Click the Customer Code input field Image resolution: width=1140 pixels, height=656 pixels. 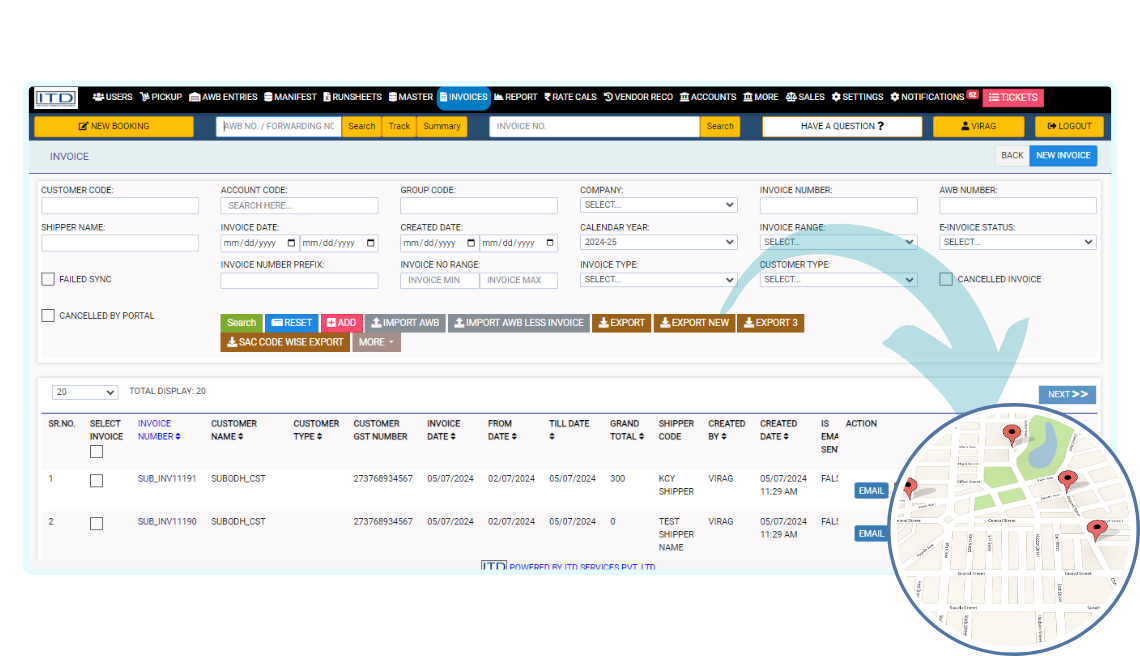pyautogui.click(x=120, y=206)
